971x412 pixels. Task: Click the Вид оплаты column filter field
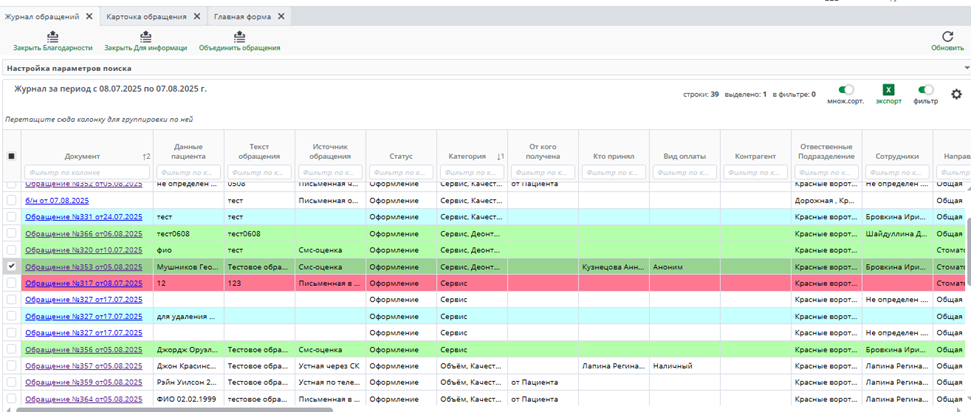pos(684,172)
